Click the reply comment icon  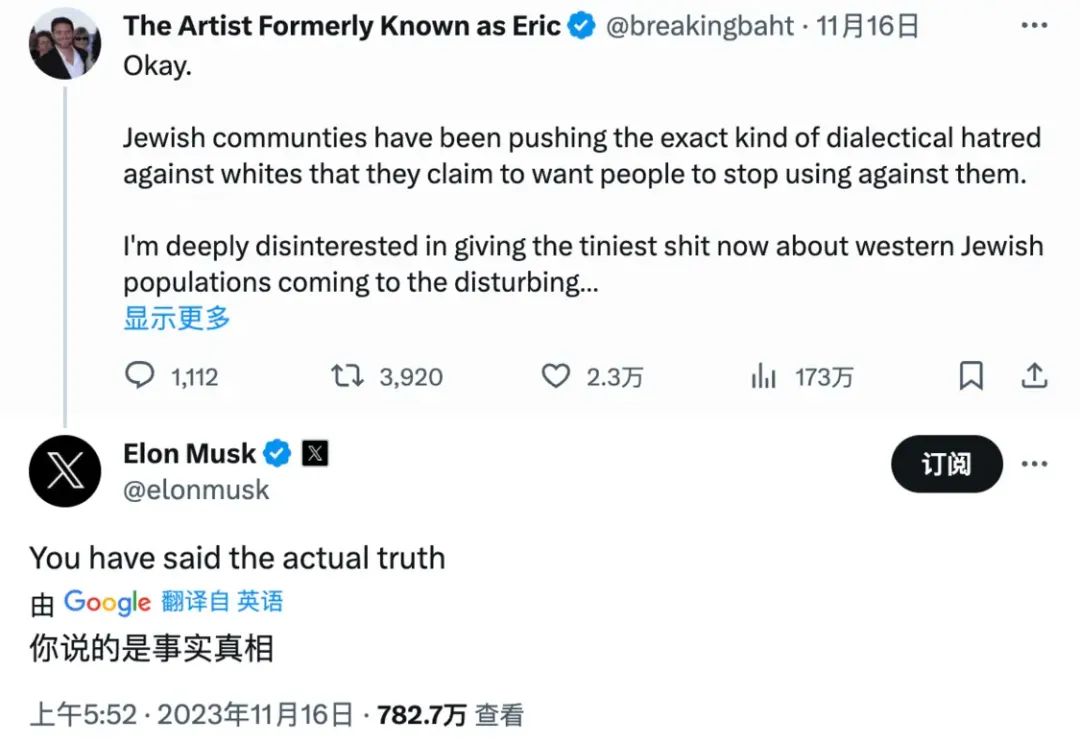[x=140, y=376]
